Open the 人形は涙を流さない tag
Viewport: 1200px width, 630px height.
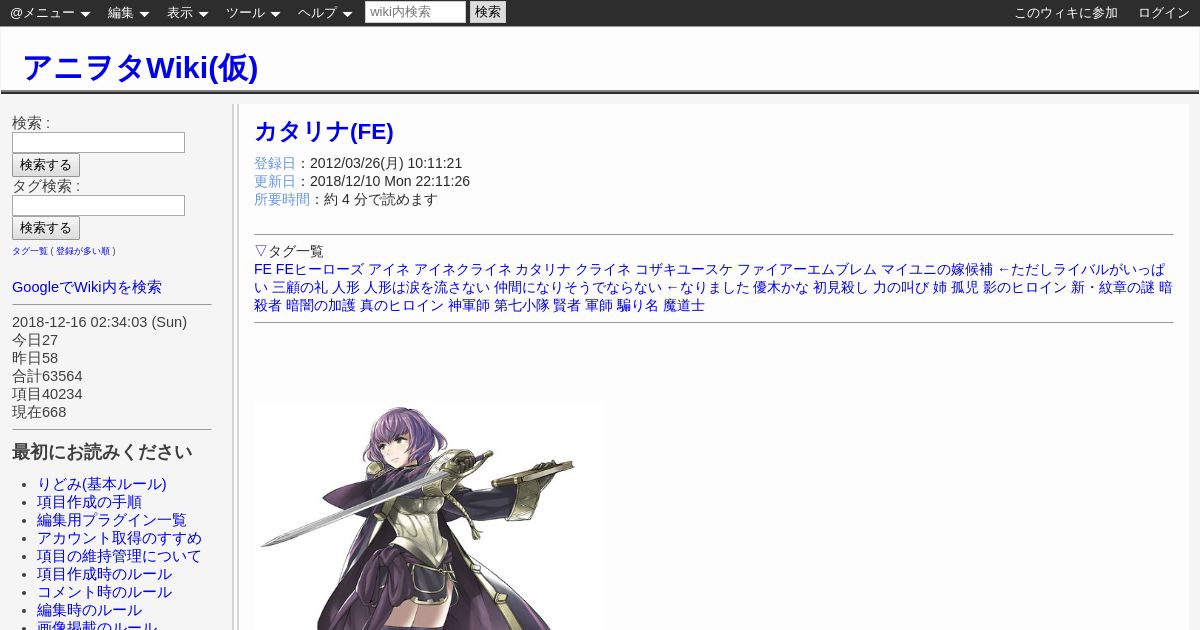tap(427, 287)
